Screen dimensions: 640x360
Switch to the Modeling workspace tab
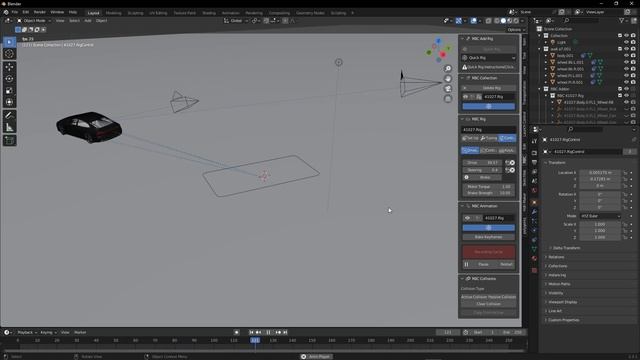[113, 13]
